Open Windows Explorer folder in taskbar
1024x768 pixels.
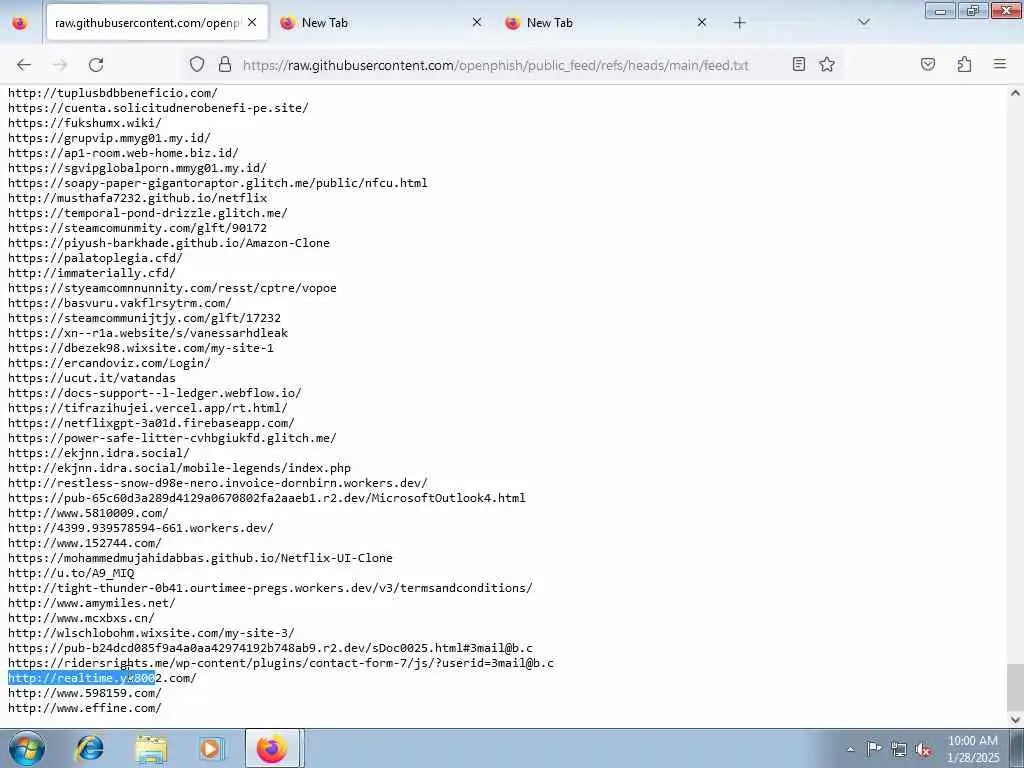[151, 749]
